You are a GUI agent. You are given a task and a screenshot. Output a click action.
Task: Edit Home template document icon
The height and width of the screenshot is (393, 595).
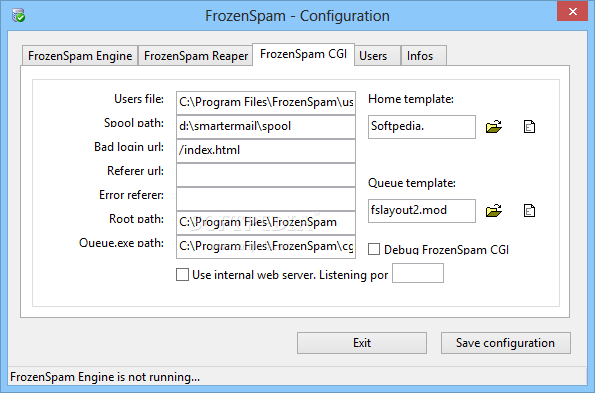tap(529, 127)
